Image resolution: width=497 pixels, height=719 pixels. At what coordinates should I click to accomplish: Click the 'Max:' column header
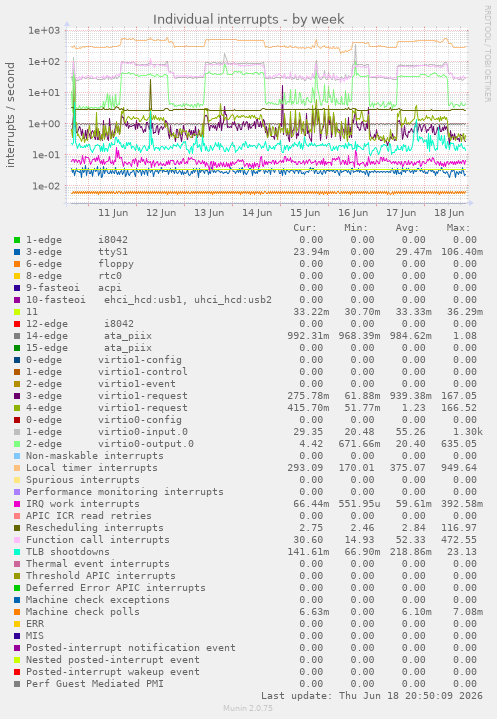[x=458, y=228]
